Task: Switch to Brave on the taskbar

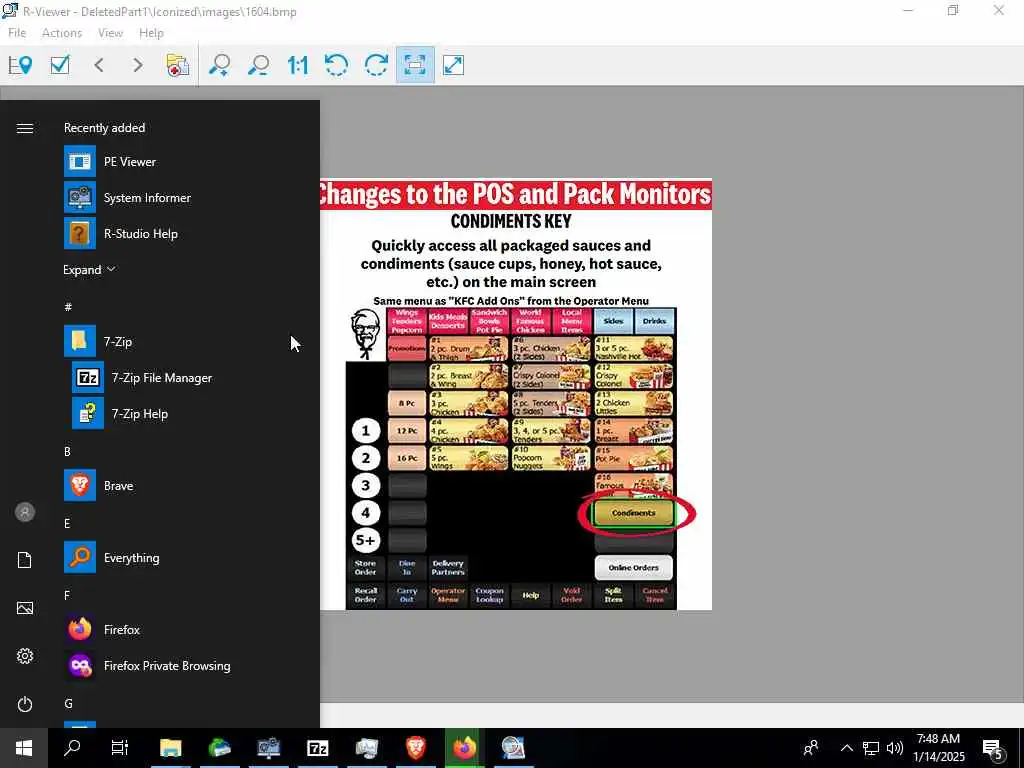Action: tap(415, 748)
